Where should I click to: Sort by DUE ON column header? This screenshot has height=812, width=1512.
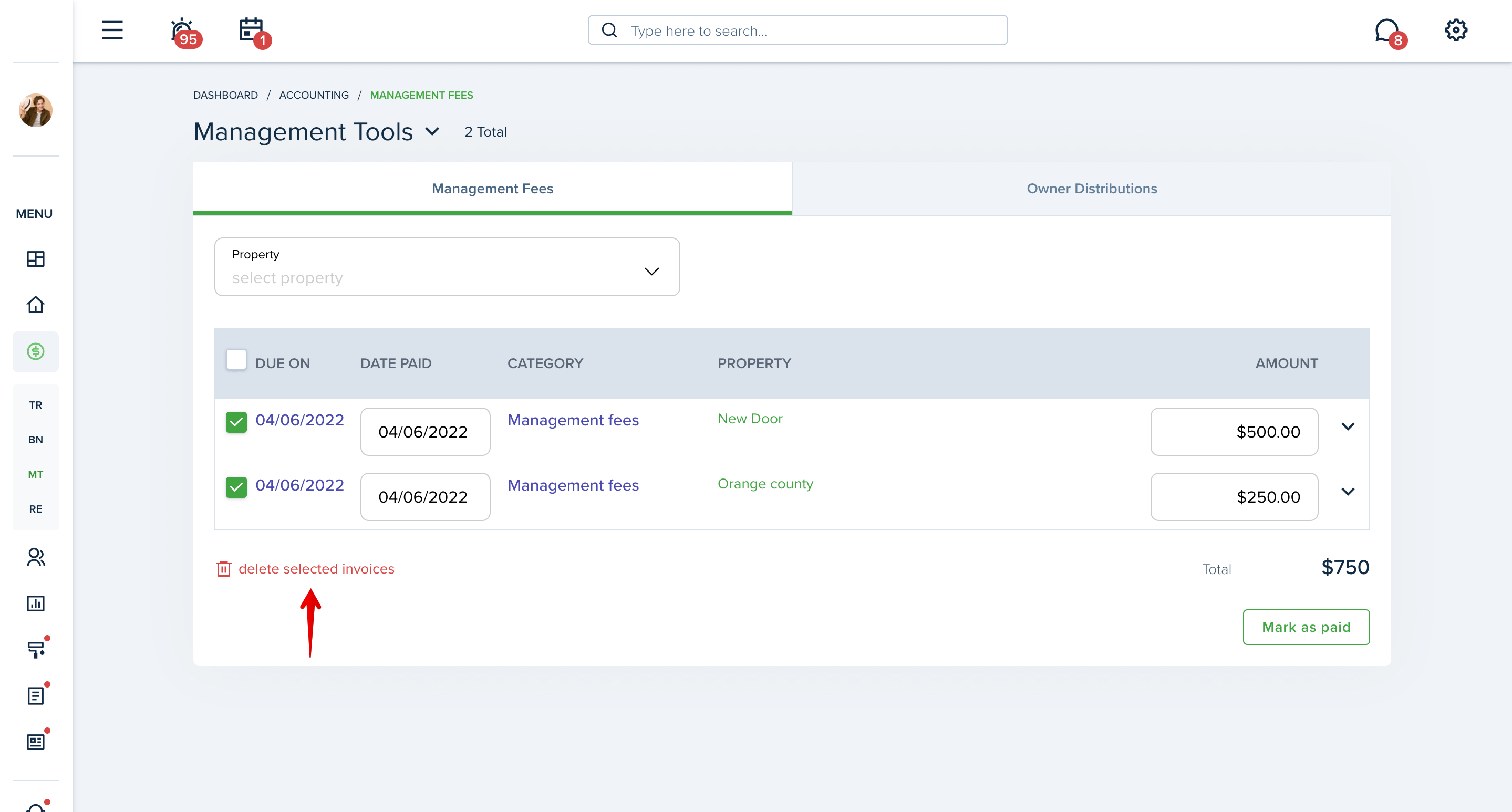[282, 363]
